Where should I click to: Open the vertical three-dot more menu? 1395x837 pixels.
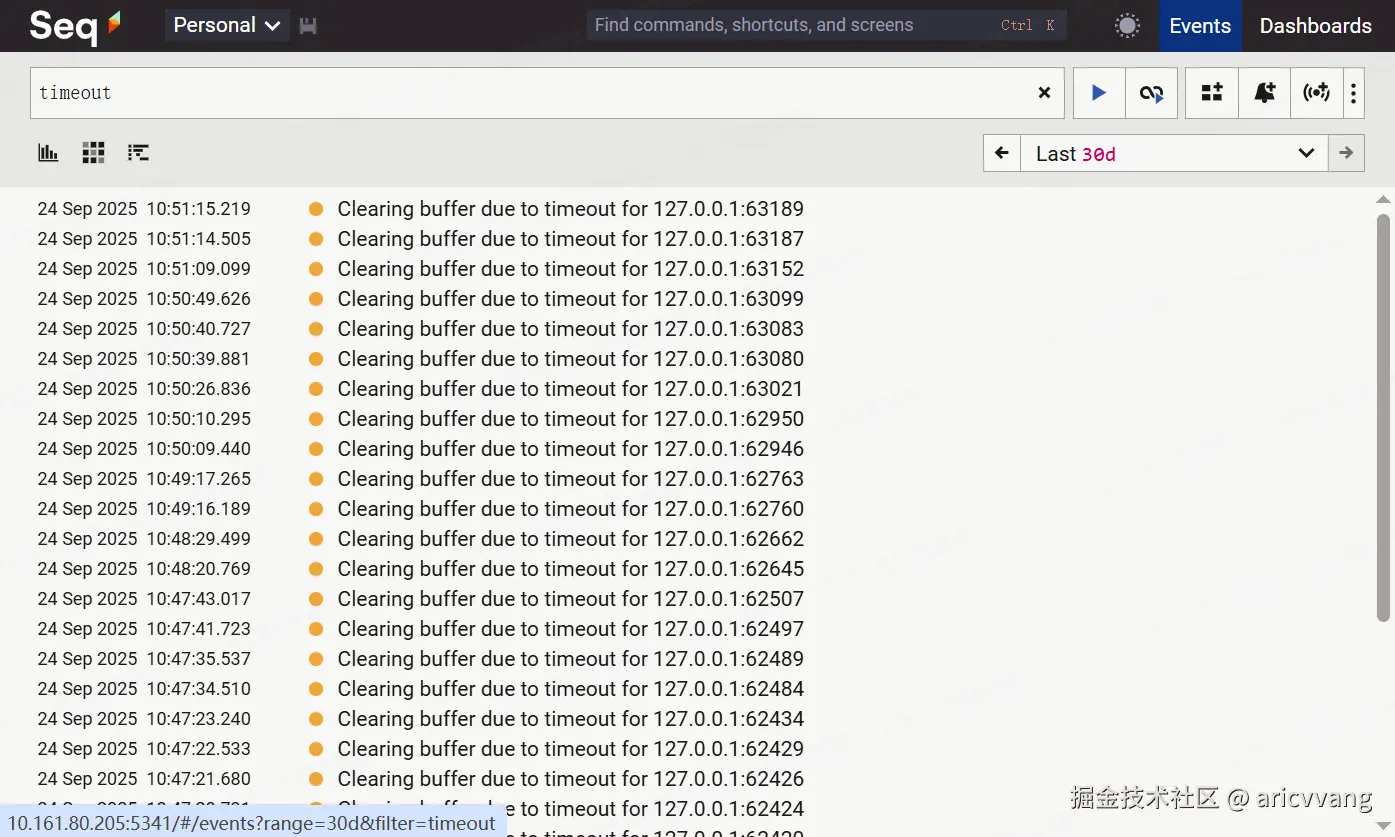point(1353,93)
